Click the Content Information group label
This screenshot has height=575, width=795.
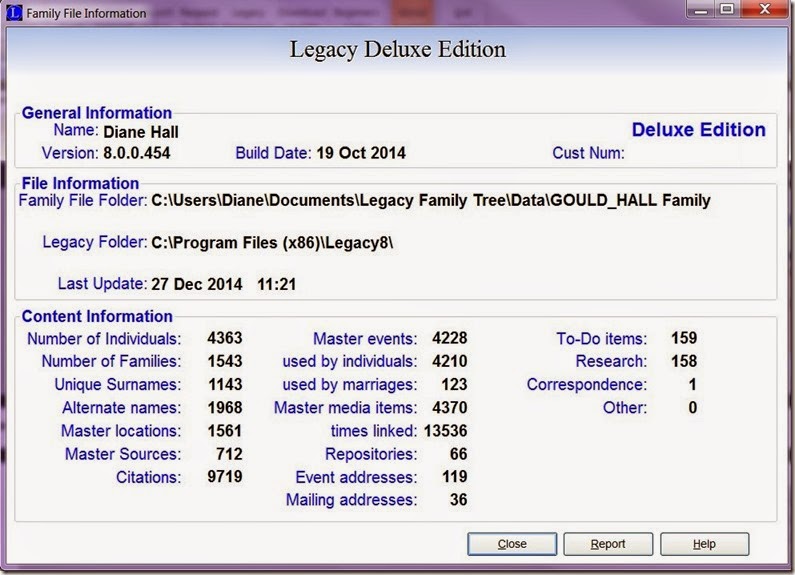click(97, 316)
